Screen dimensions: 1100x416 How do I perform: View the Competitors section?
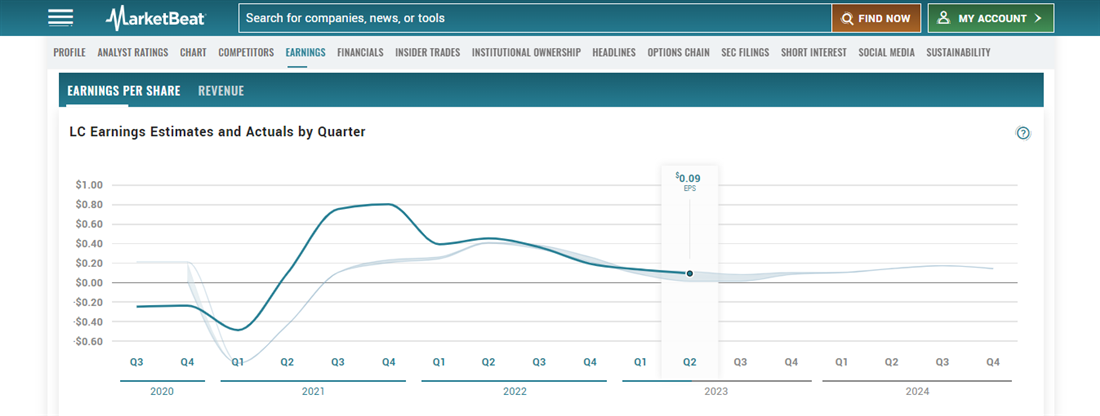(x=246, y=52)
